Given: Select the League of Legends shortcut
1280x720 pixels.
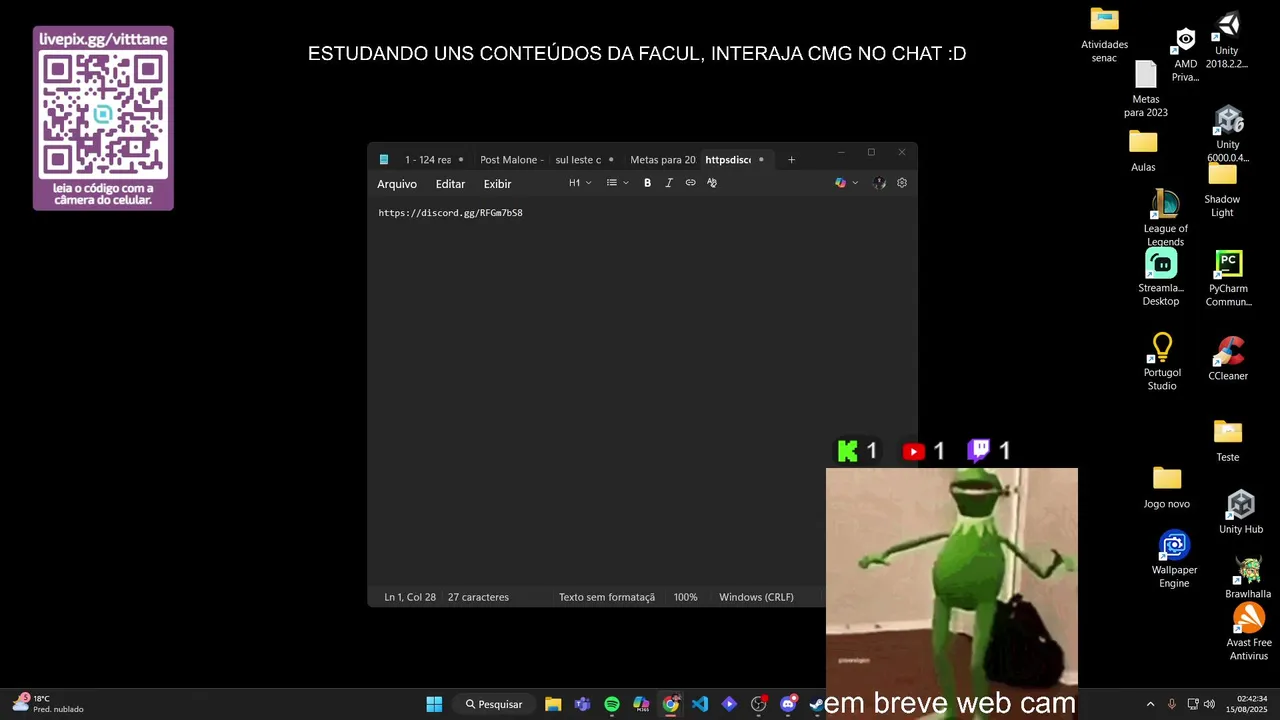Looking at the screenshot, I should [x=1165, y=218].
